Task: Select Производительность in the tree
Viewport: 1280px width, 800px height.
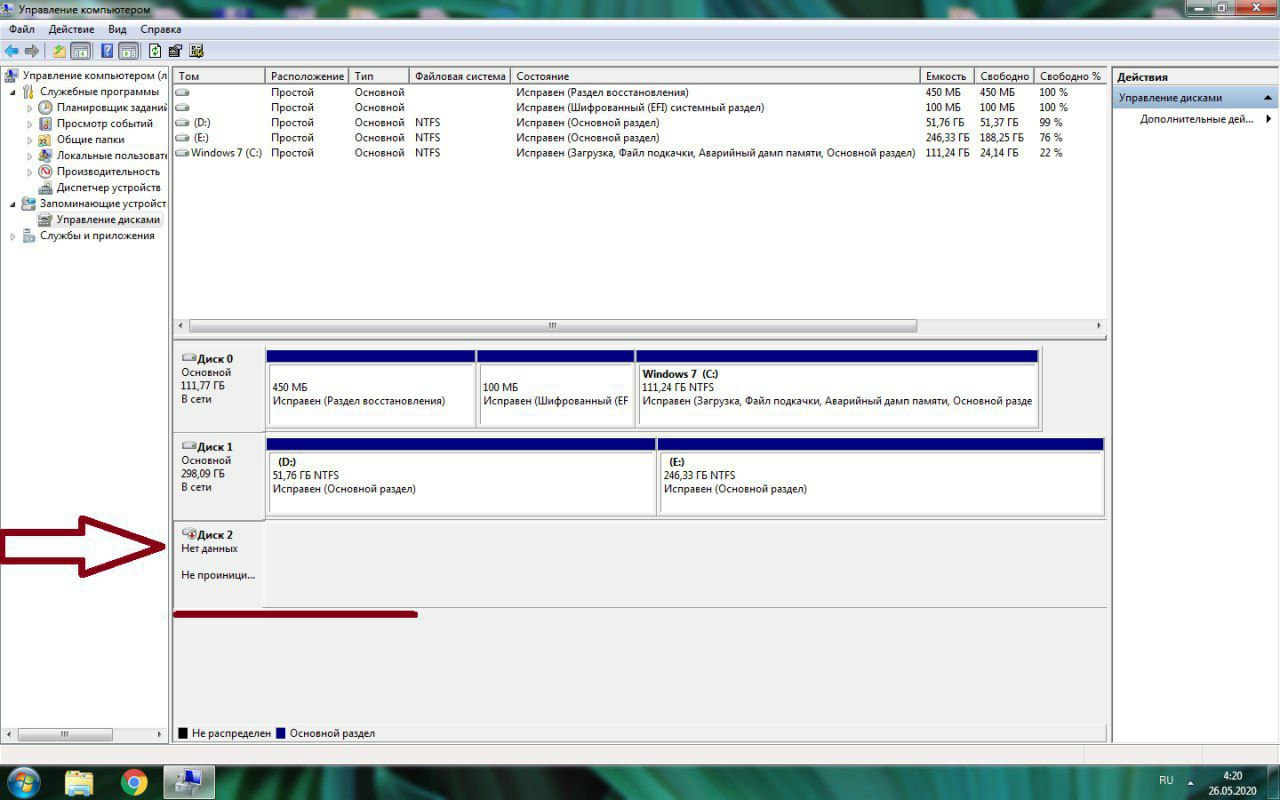Action: [x=107, y=171]
